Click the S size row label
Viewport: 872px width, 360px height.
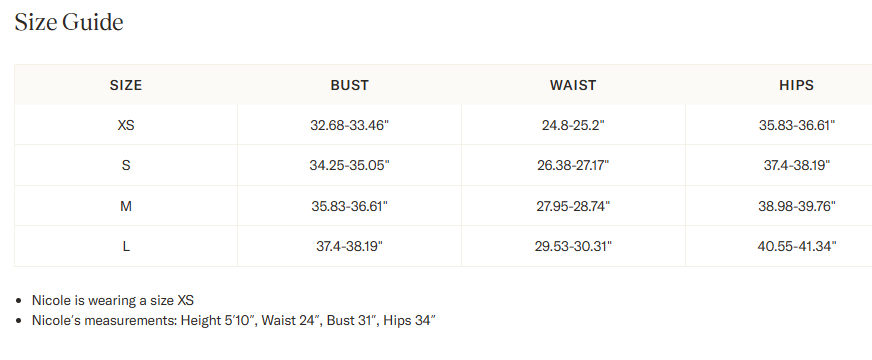click(126, 165)
